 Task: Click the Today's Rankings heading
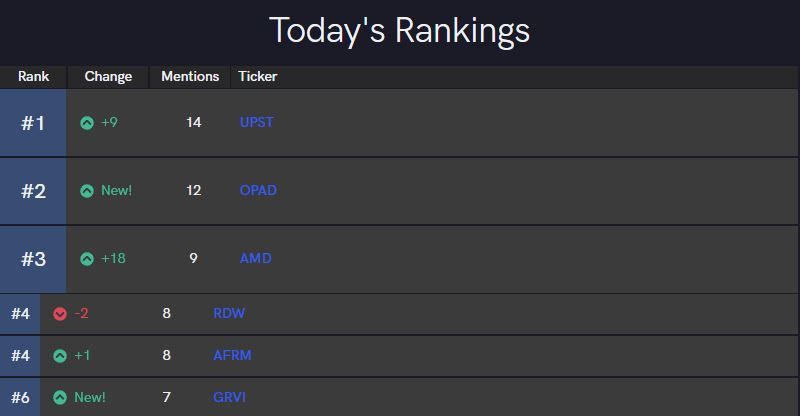pos(399,30)
